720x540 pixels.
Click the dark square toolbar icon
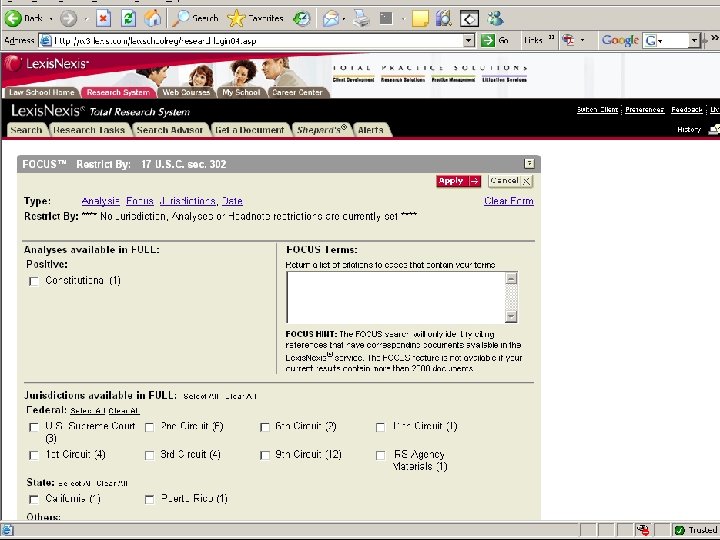click(x=386, y=18)
